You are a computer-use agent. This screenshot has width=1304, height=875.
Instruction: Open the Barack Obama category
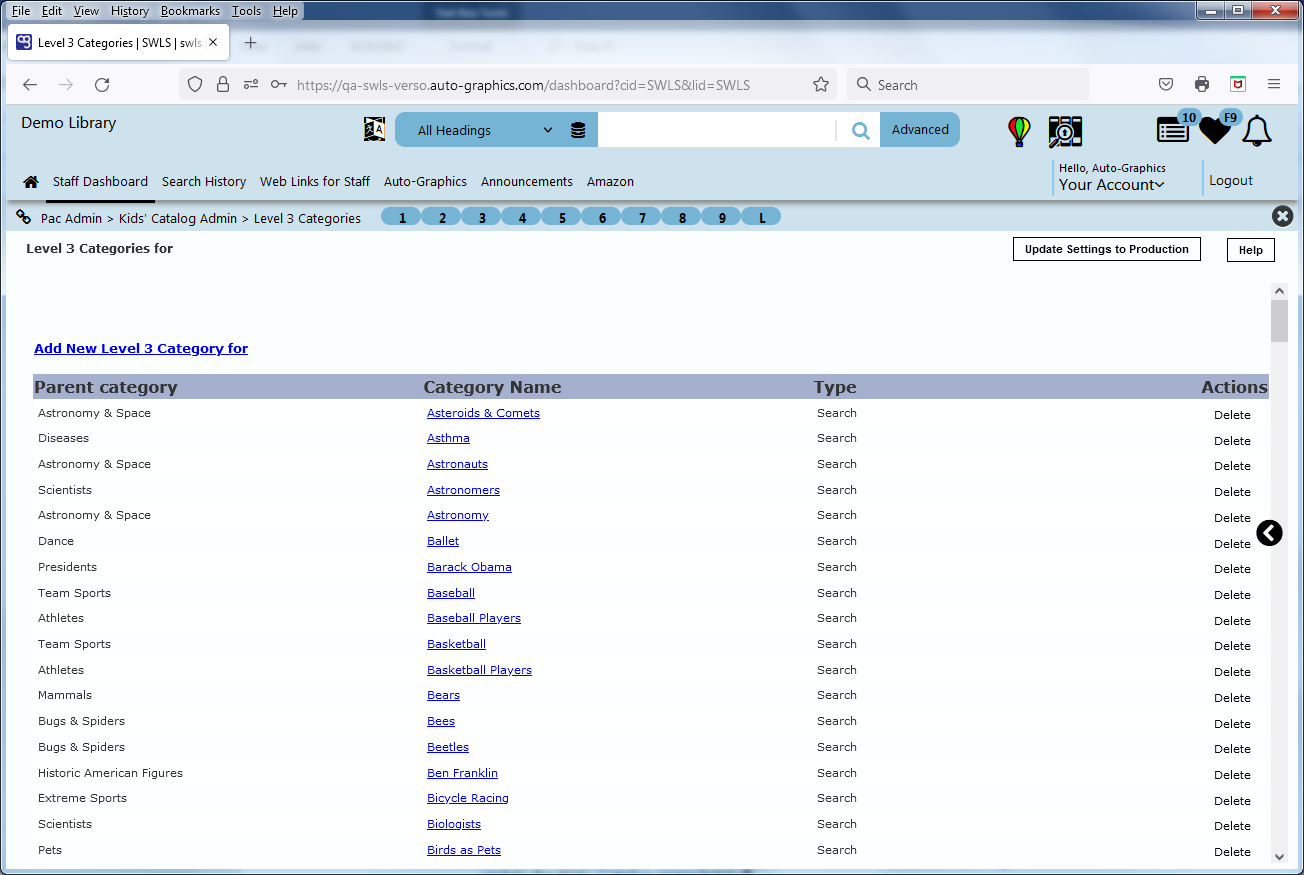(x=469, y=567)
